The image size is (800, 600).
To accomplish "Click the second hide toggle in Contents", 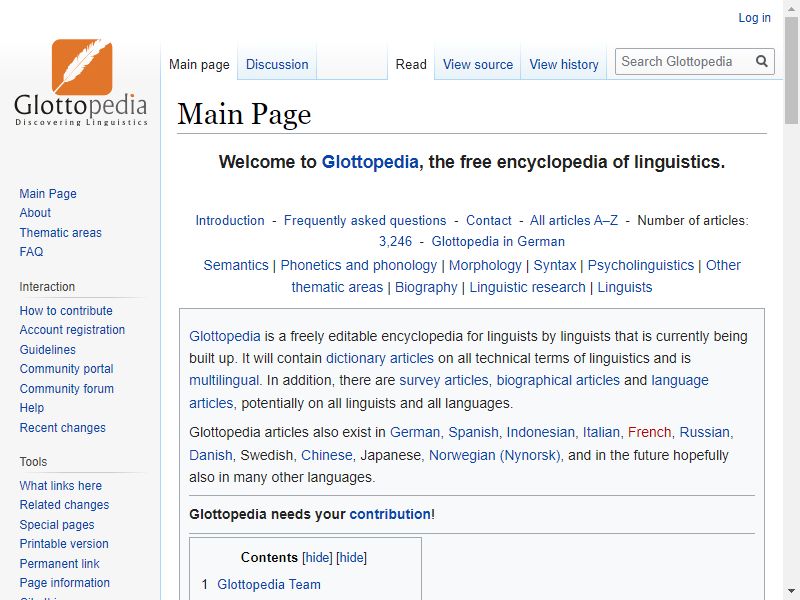I will click(352, 558).
